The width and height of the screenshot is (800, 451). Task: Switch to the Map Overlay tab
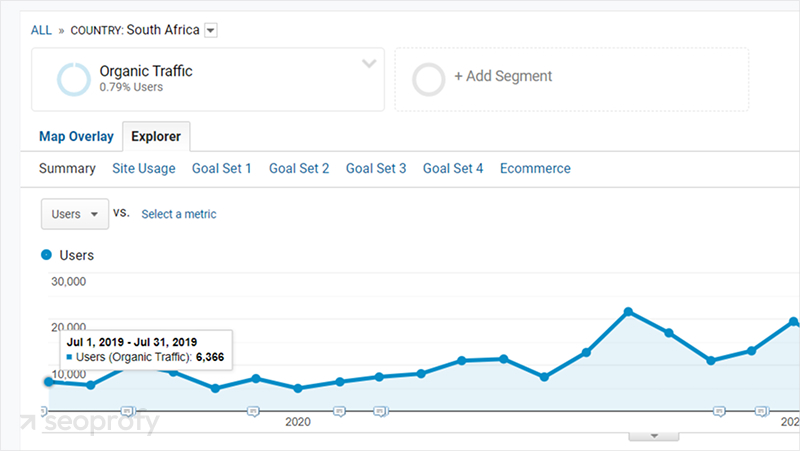(x=76, y=137)
